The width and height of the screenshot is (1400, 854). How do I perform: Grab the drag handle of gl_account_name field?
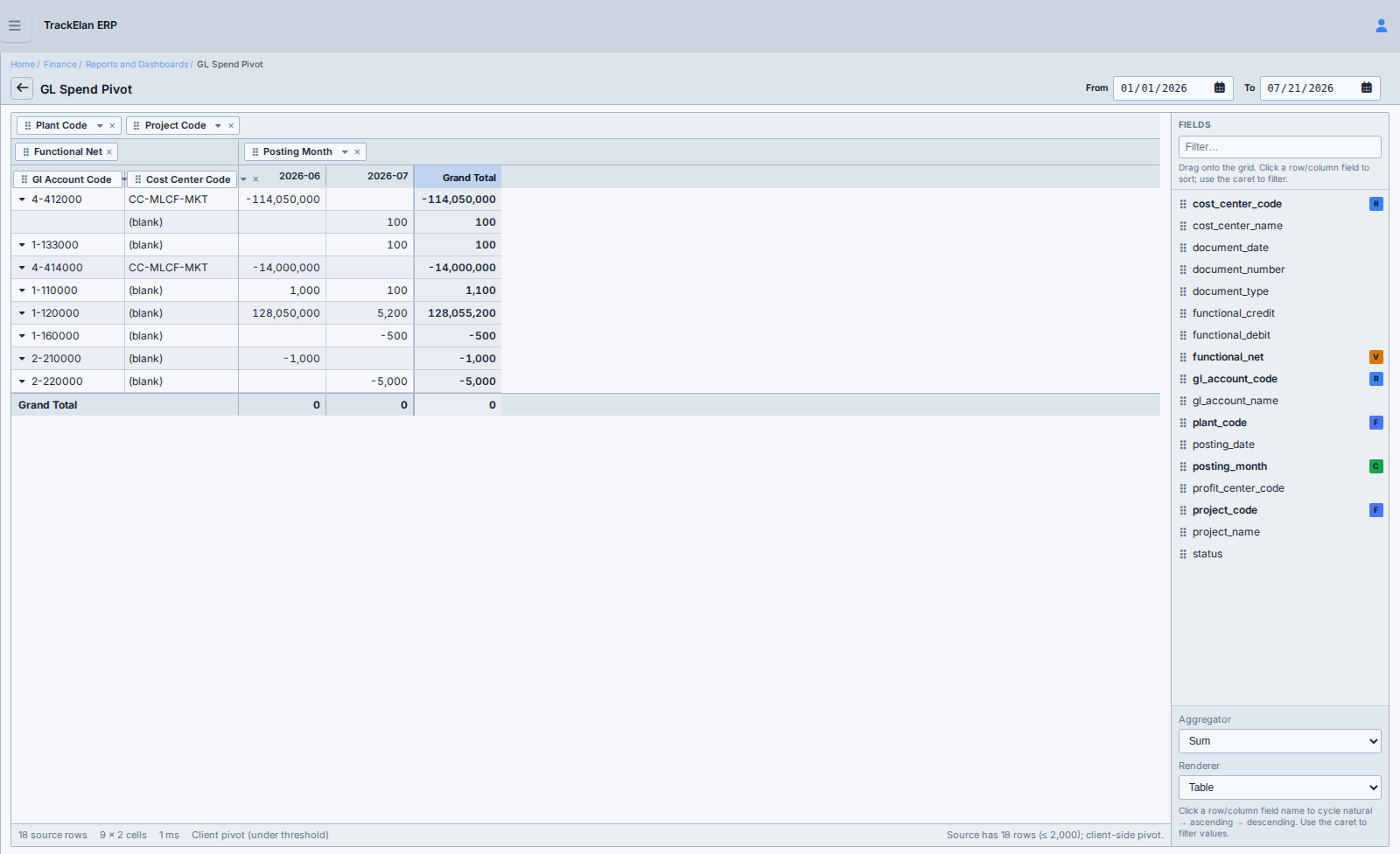1183,401
